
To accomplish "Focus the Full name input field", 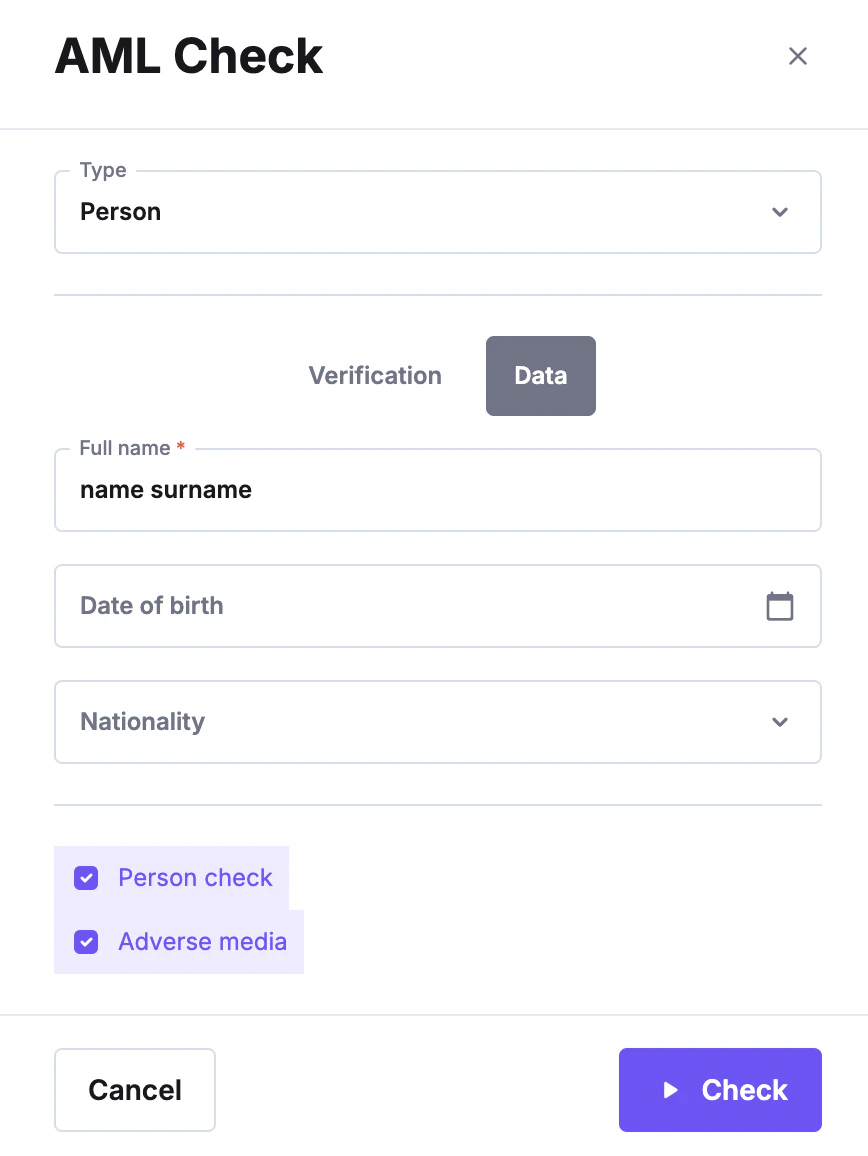I will [437, 491].
